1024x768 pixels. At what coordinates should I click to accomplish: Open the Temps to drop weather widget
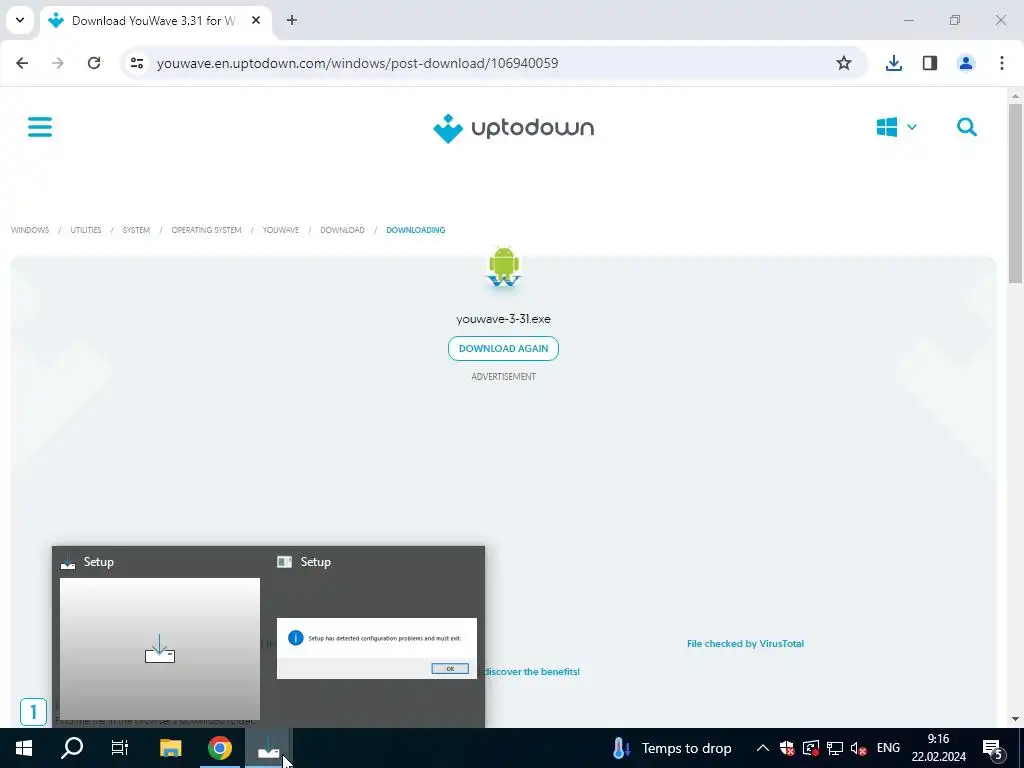click(672, 748)
